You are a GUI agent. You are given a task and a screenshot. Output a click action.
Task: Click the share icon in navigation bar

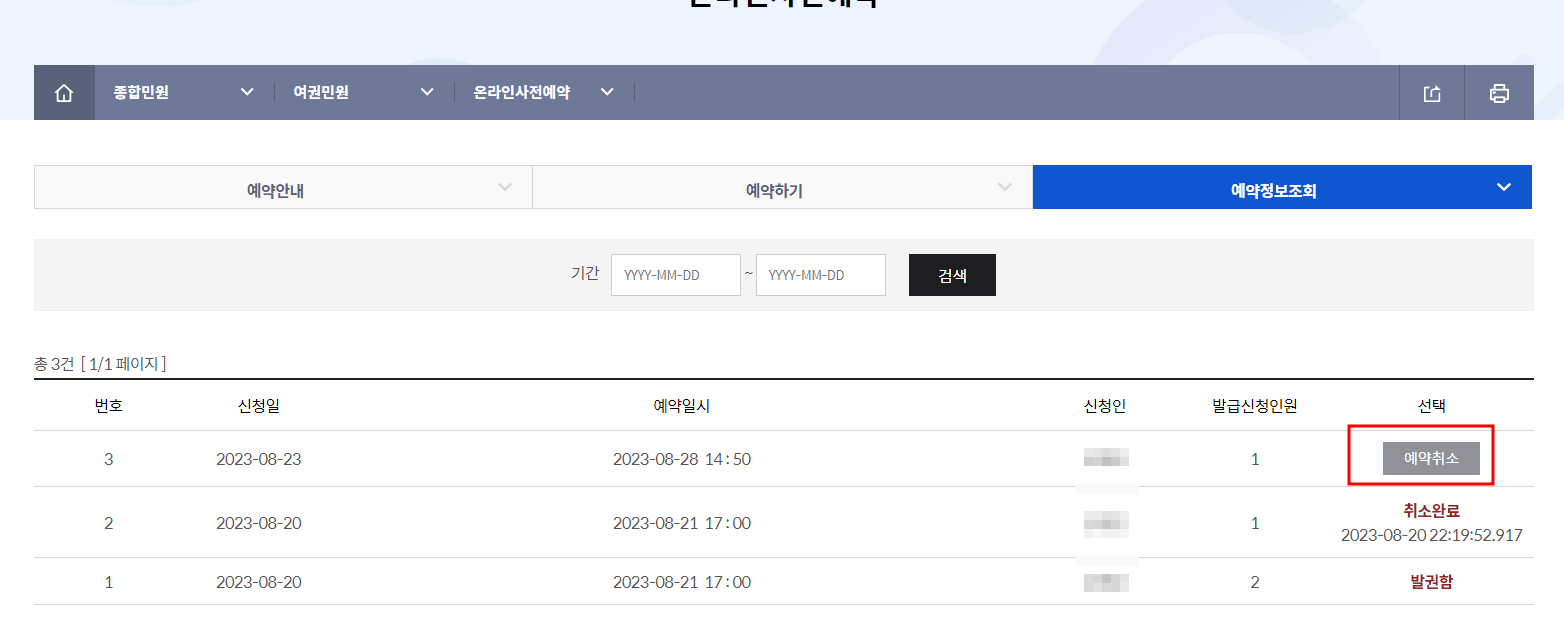(1431, 91)
